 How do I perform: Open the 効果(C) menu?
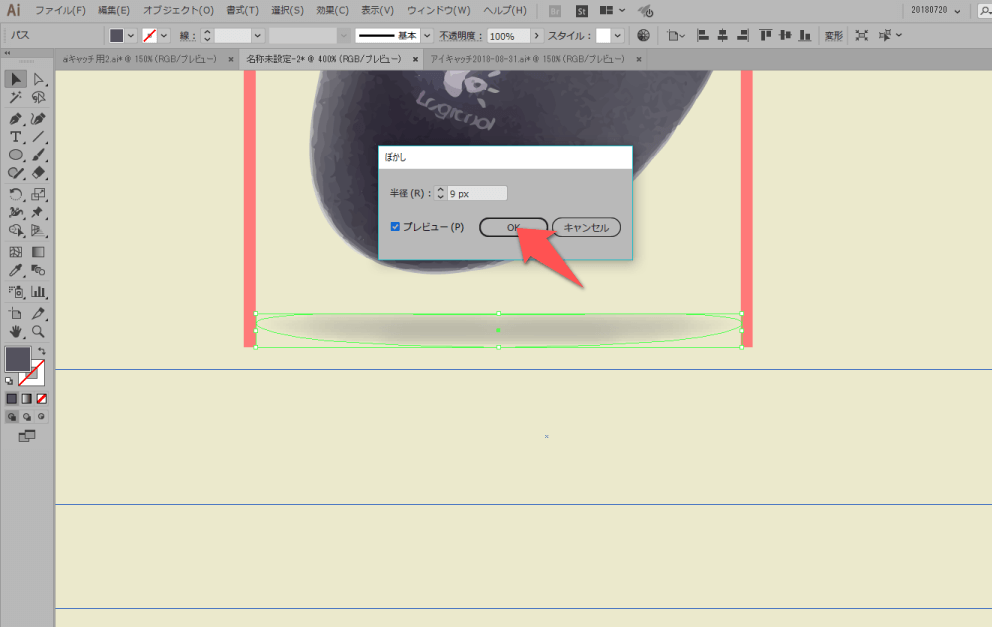[332, 10]
